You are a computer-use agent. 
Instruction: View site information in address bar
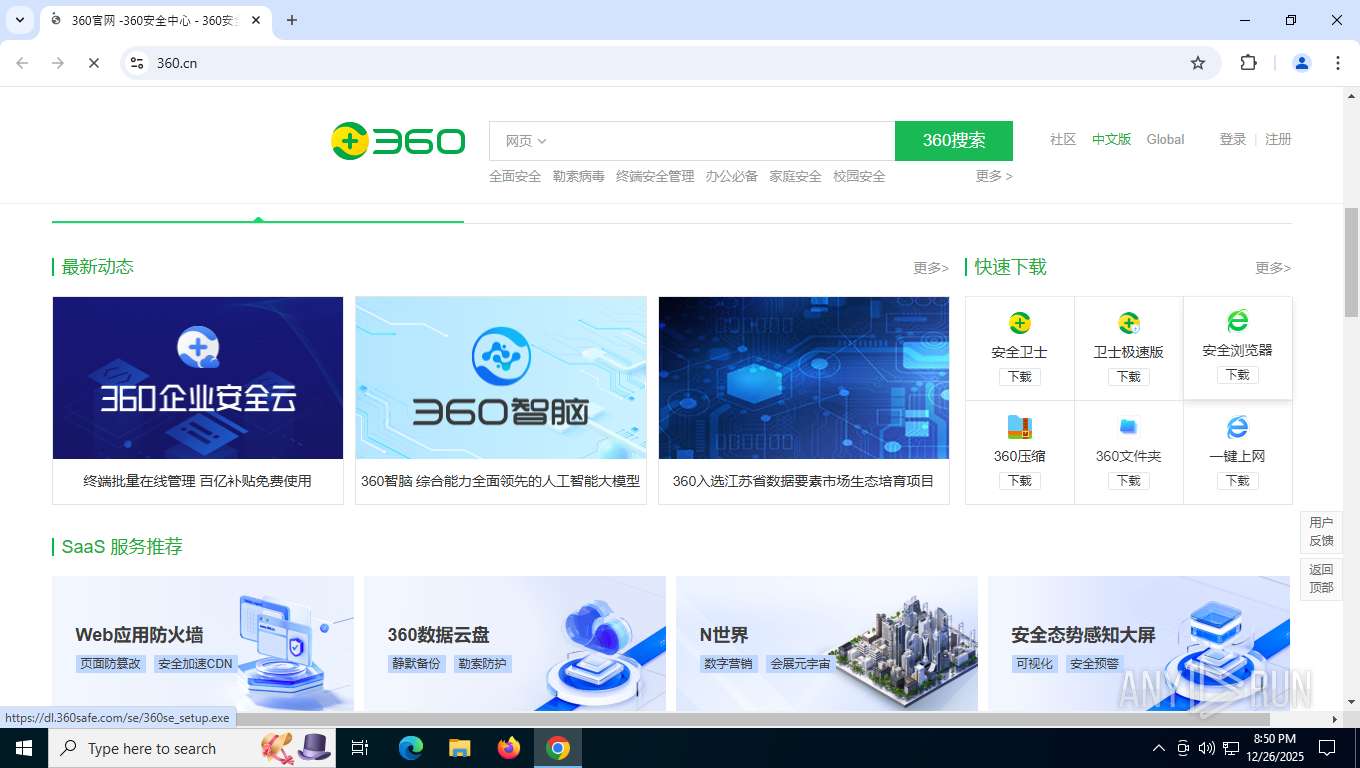(137, 63)
